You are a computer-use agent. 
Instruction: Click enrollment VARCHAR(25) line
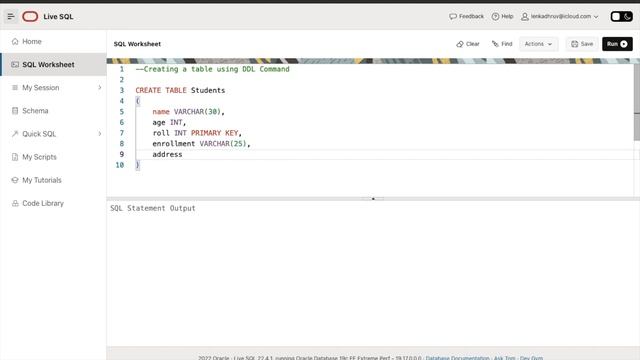pyautogui.click(x=201, y=144)
